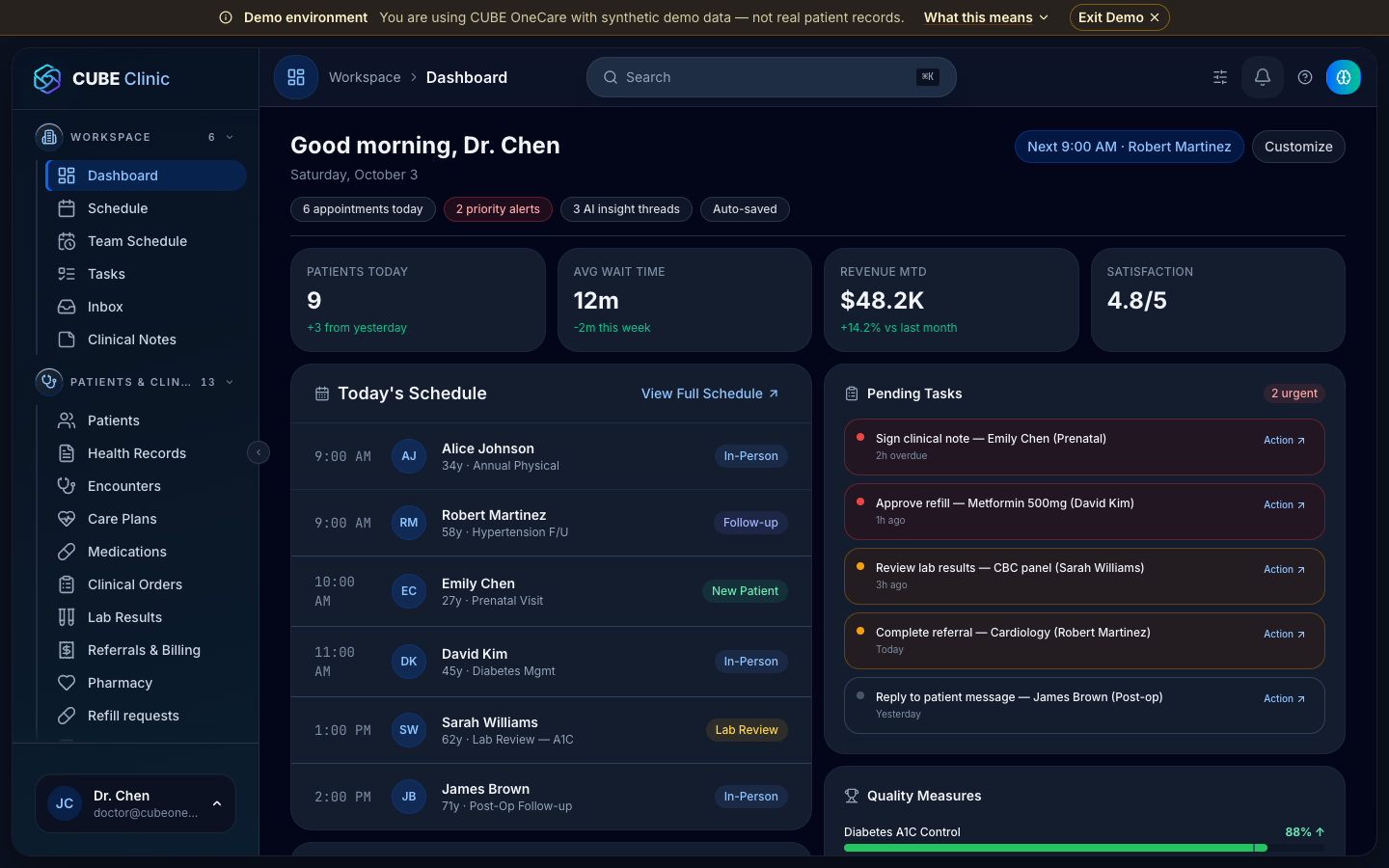1389x868 pixels.
Task: Click Action for Approve refill Metformin task
Action: click(1284, 504)
